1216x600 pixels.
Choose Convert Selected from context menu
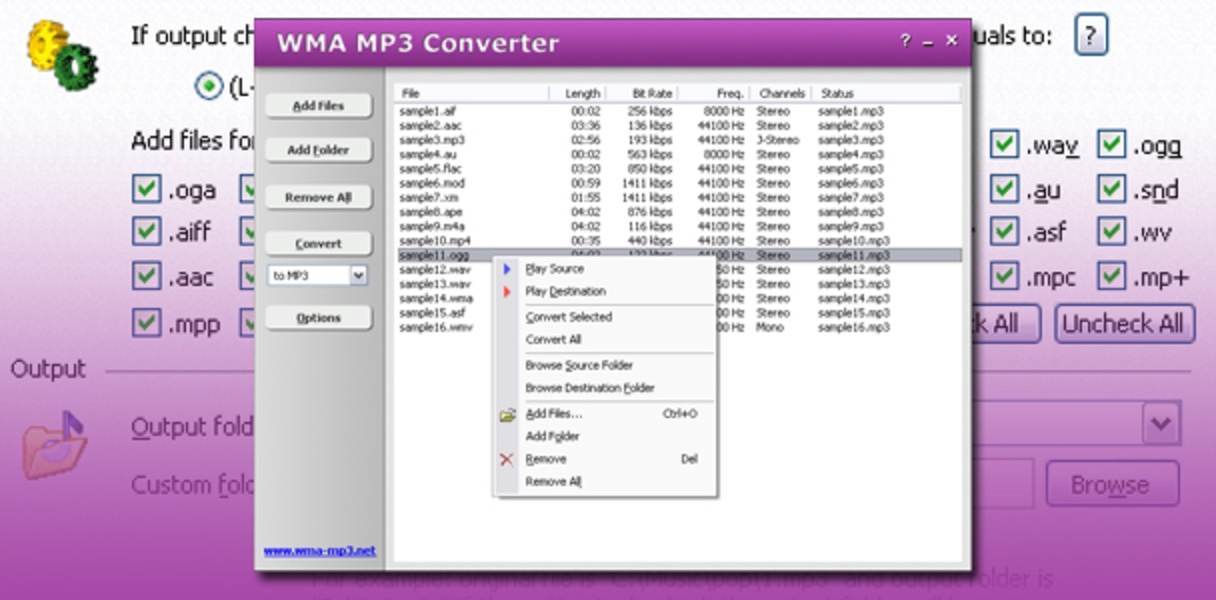click(568, 317)
